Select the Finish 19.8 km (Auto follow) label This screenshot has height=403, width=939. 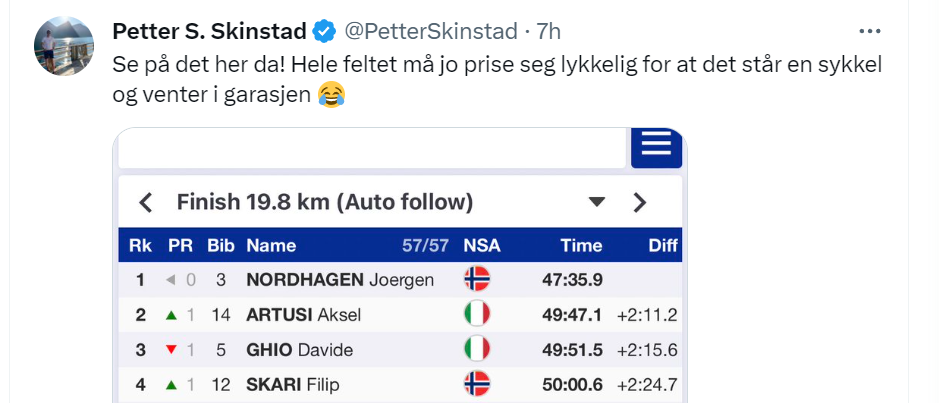click(x=324, y=202)
